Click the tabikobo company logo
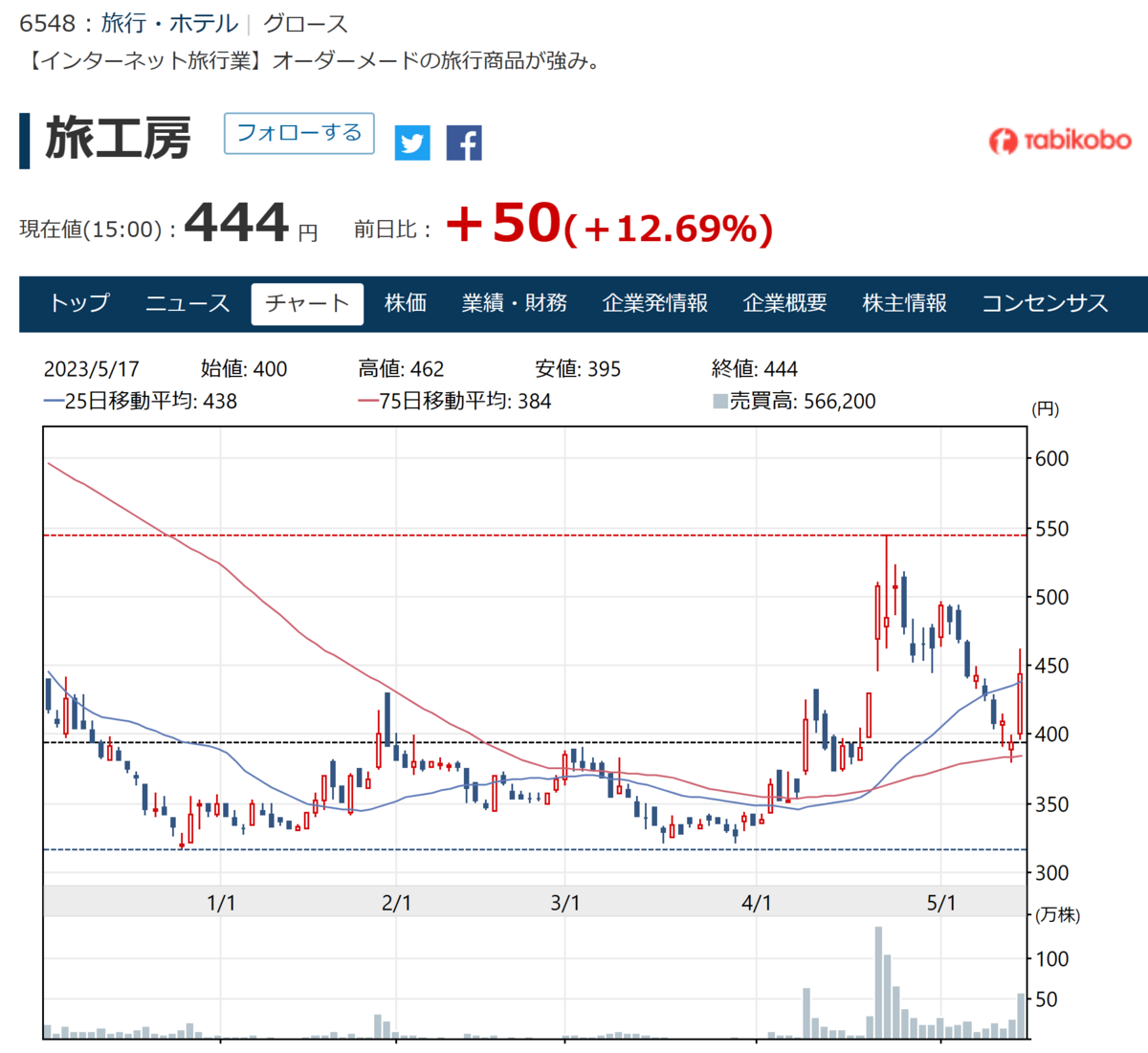The image size is (1148, 1053). click(x=1060, y=141)
